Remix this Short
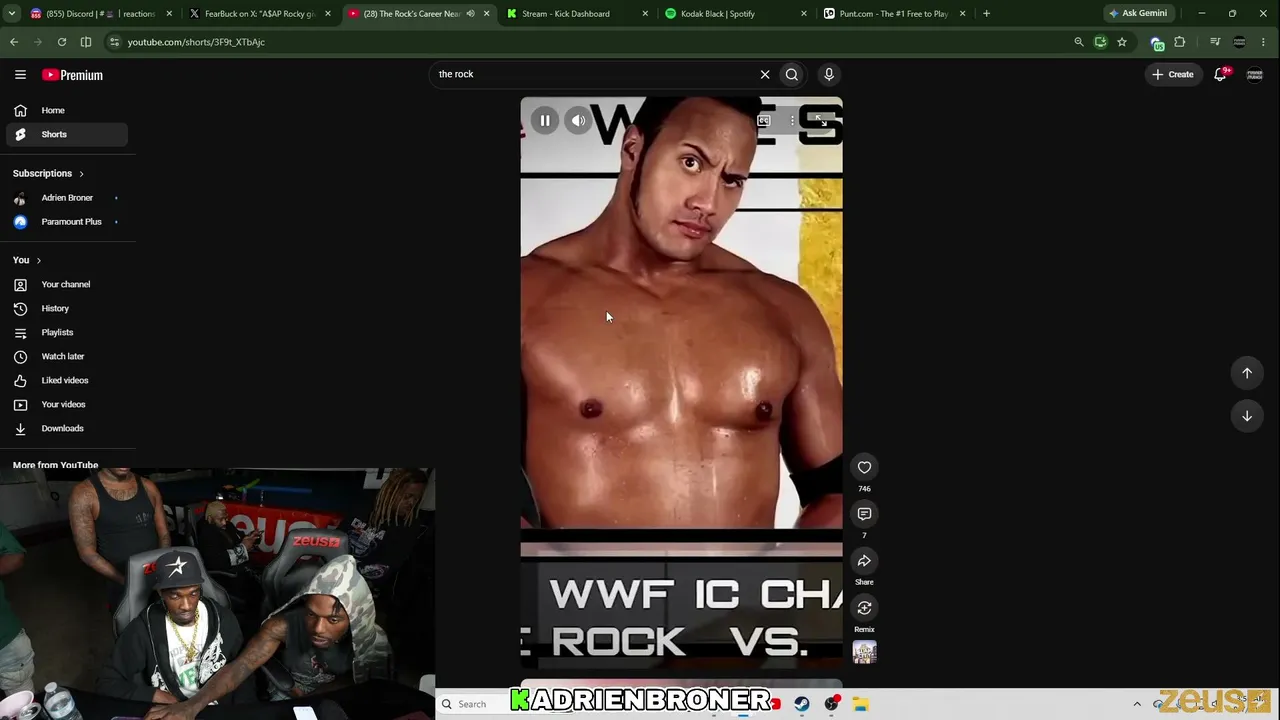Viewport: 1280px width, 720px height. point(864,608)
